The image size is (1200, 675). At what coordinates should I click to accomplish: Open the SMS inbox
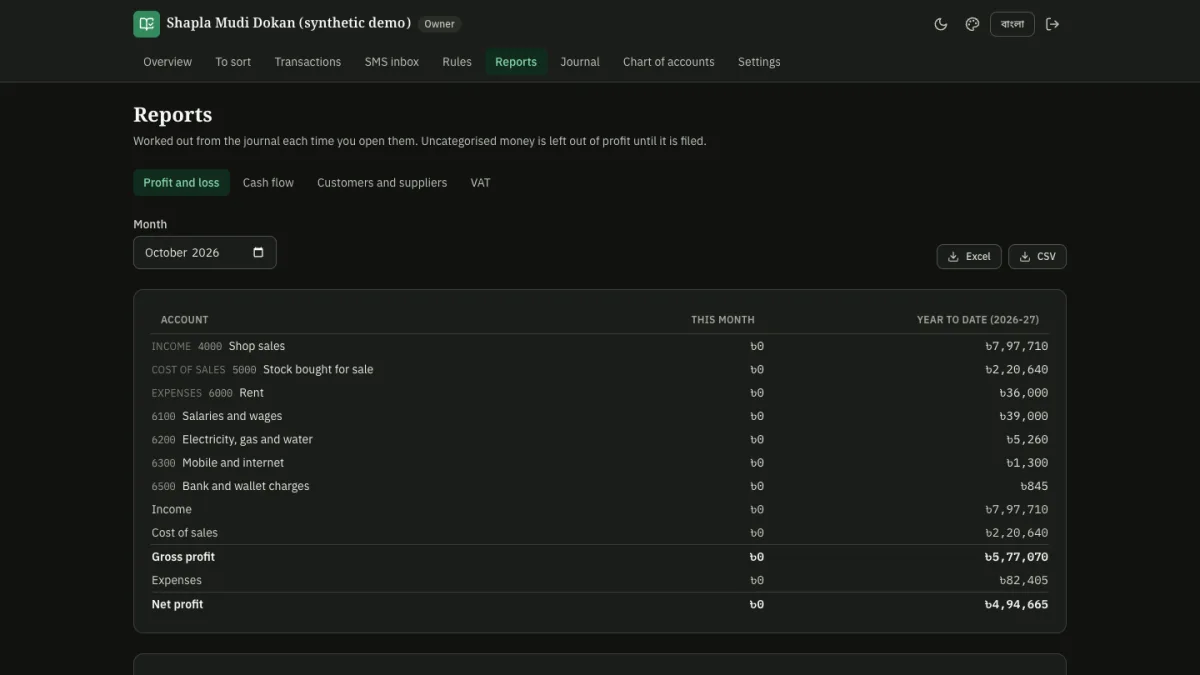[392, 62]
